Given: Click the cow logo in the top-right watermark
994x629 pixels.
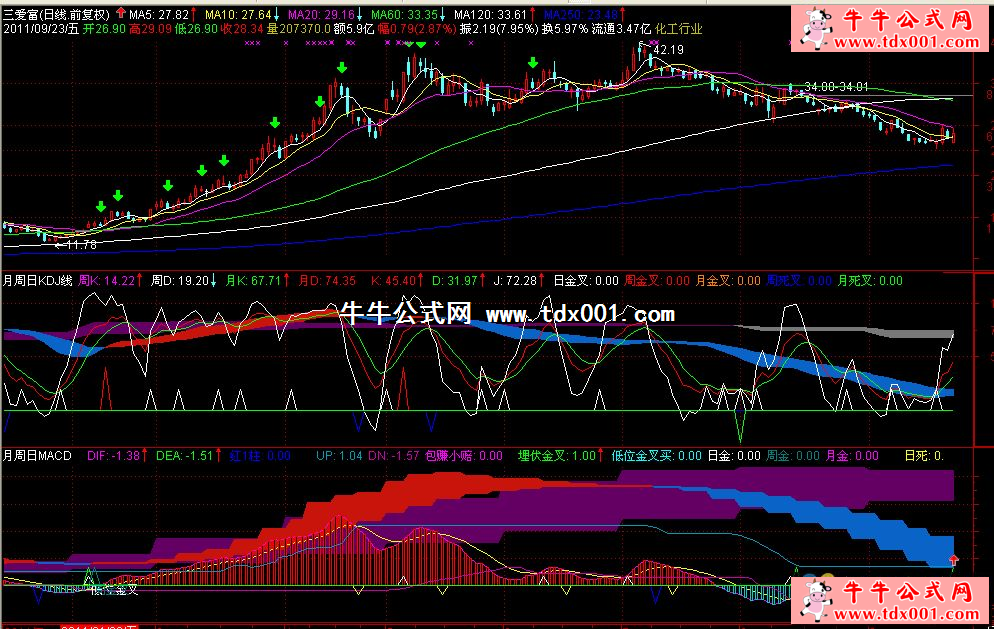Looking at the screenshot, I should click(821, 28).
